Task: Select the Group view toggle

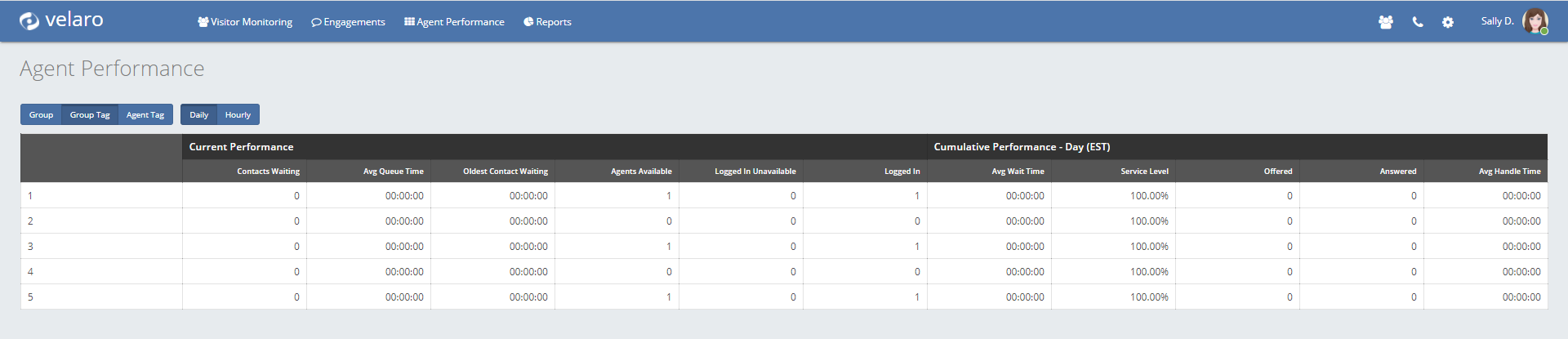Action: [41, 115]
